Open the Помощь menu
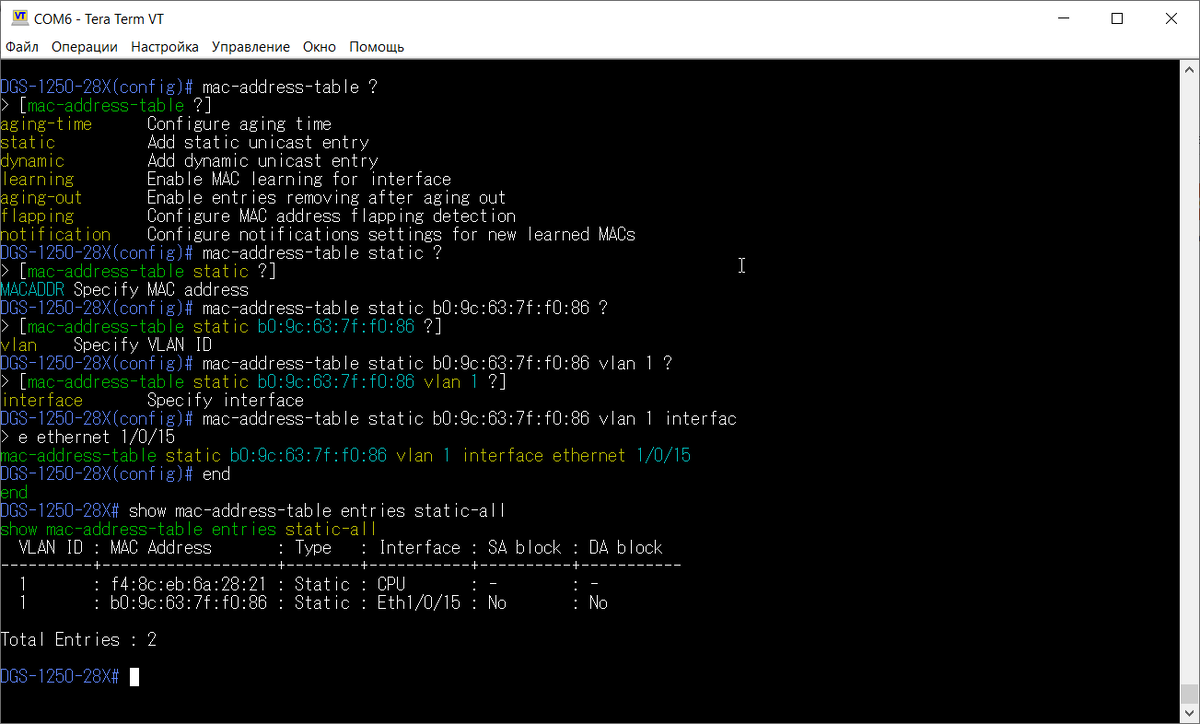 [x=376, y=46]
